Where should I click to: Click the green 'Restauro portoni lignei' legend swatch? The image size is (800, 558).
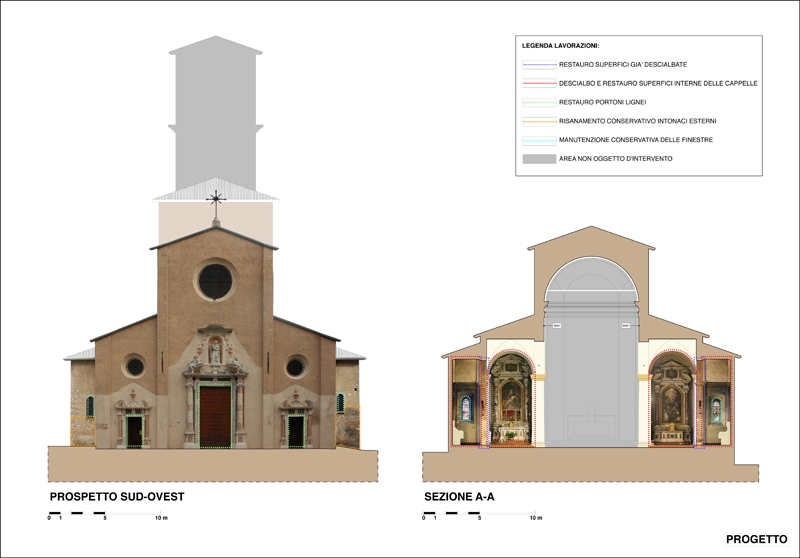[540, 102]
